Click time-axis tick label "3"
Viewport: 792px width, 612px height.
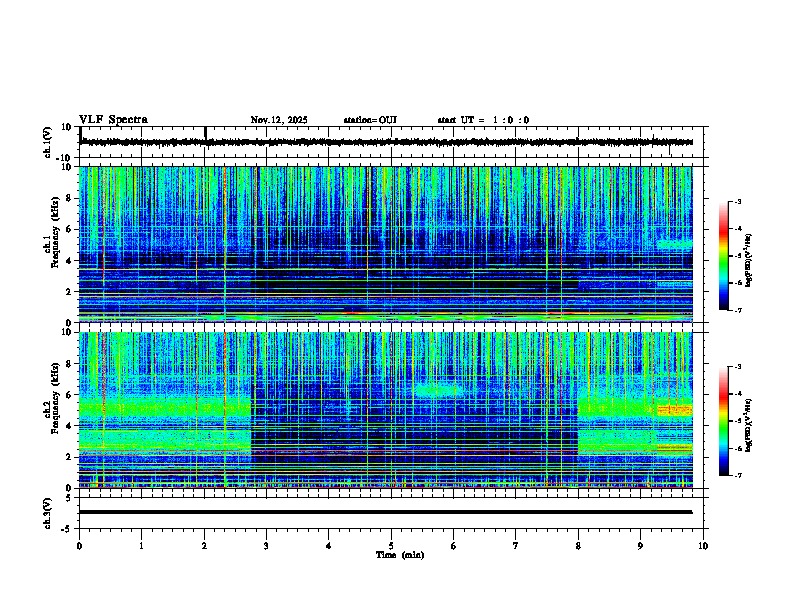[266, 546]
